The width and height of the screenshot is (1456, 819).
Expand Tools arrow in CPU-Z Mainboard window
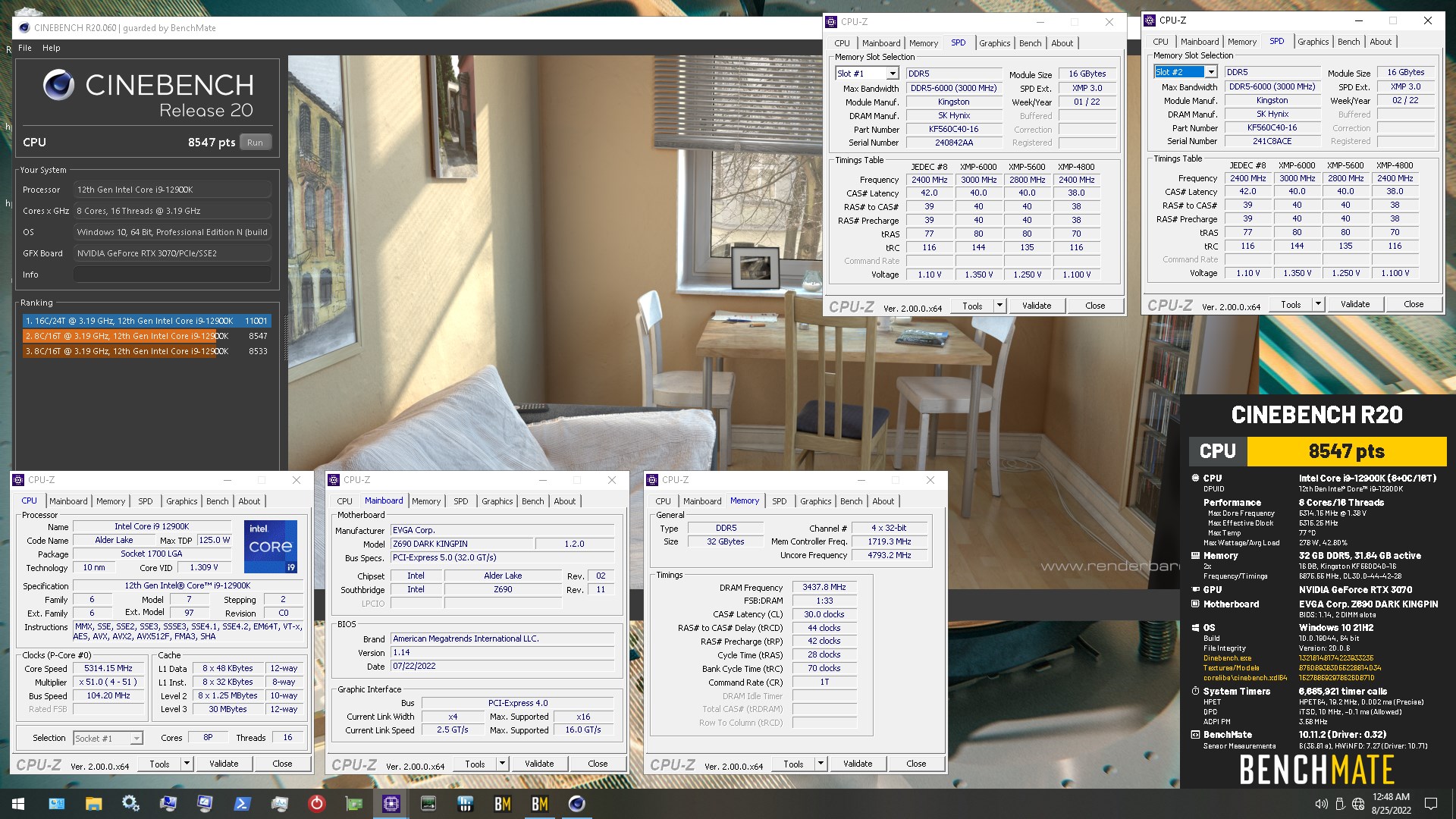click(x=502, y=764)
